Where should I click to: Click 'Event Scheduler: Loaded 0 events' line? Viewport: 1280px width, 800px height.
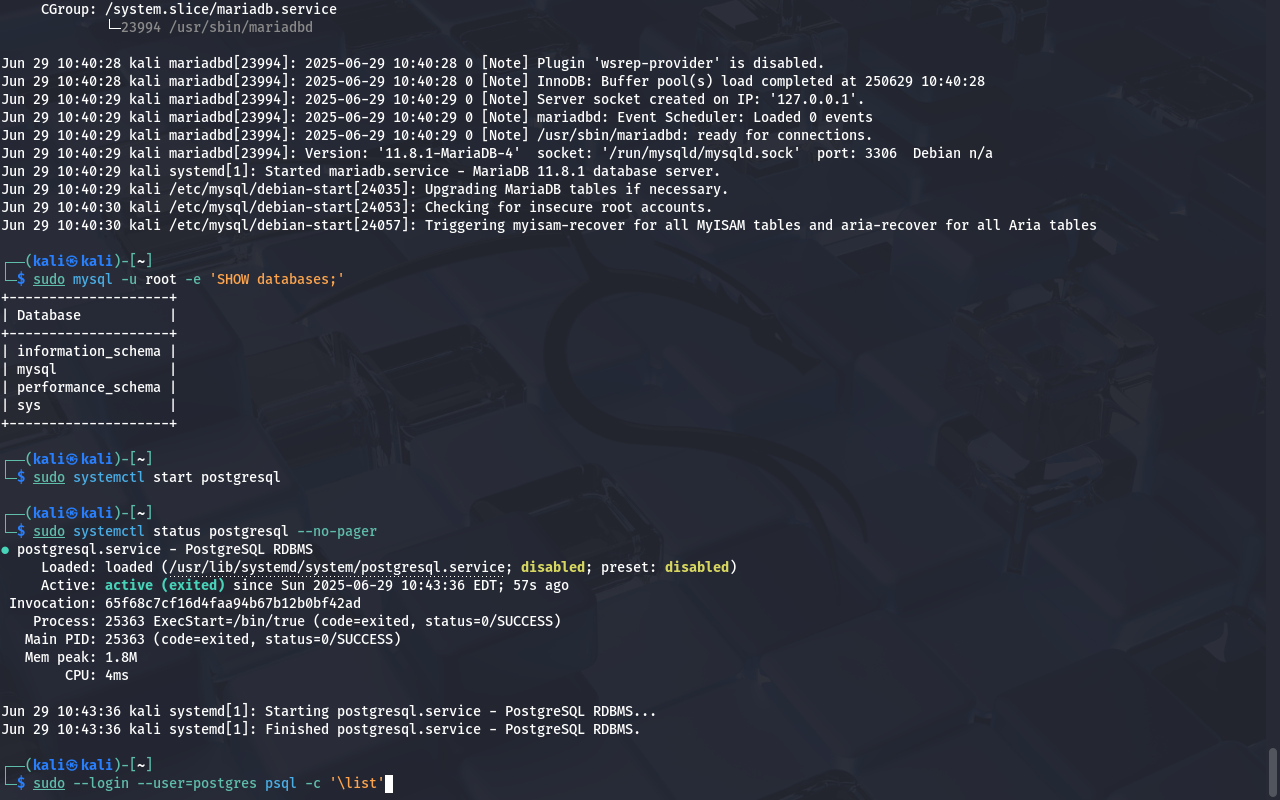(437, 117)
